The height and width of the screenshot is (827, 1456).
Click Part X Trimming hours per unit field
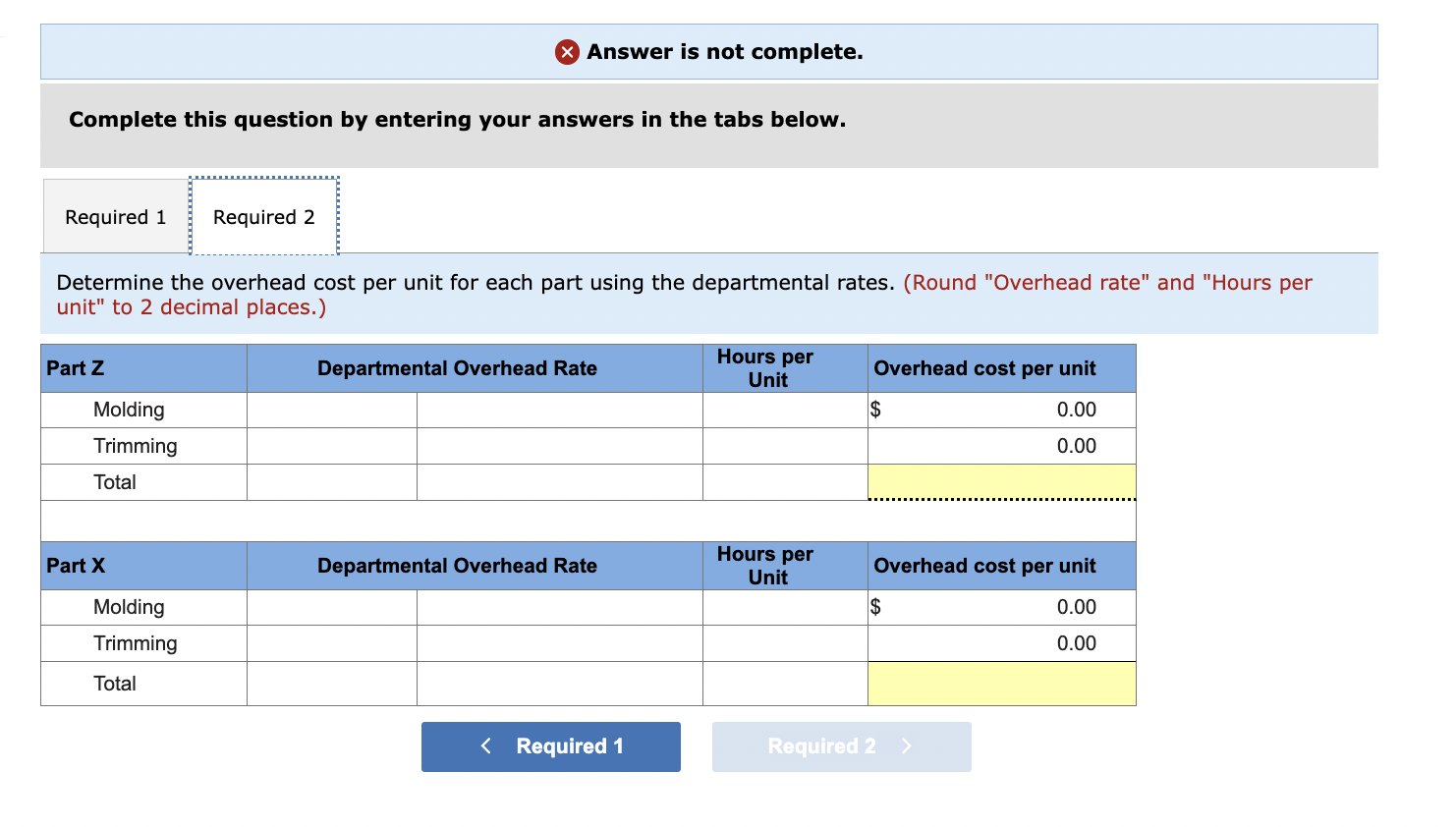point(785,644)
